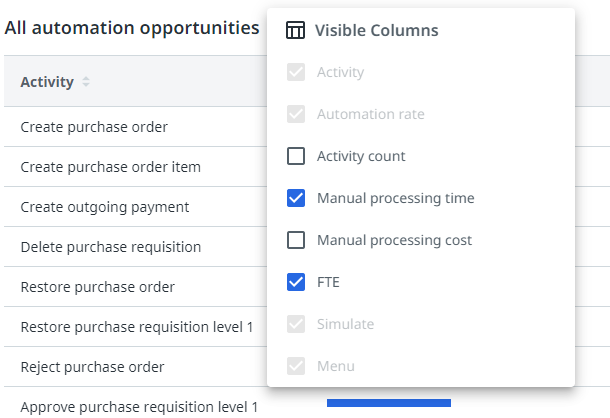Select Create purchase order row
The image size is (610, 418).
[x=94, y=127]
